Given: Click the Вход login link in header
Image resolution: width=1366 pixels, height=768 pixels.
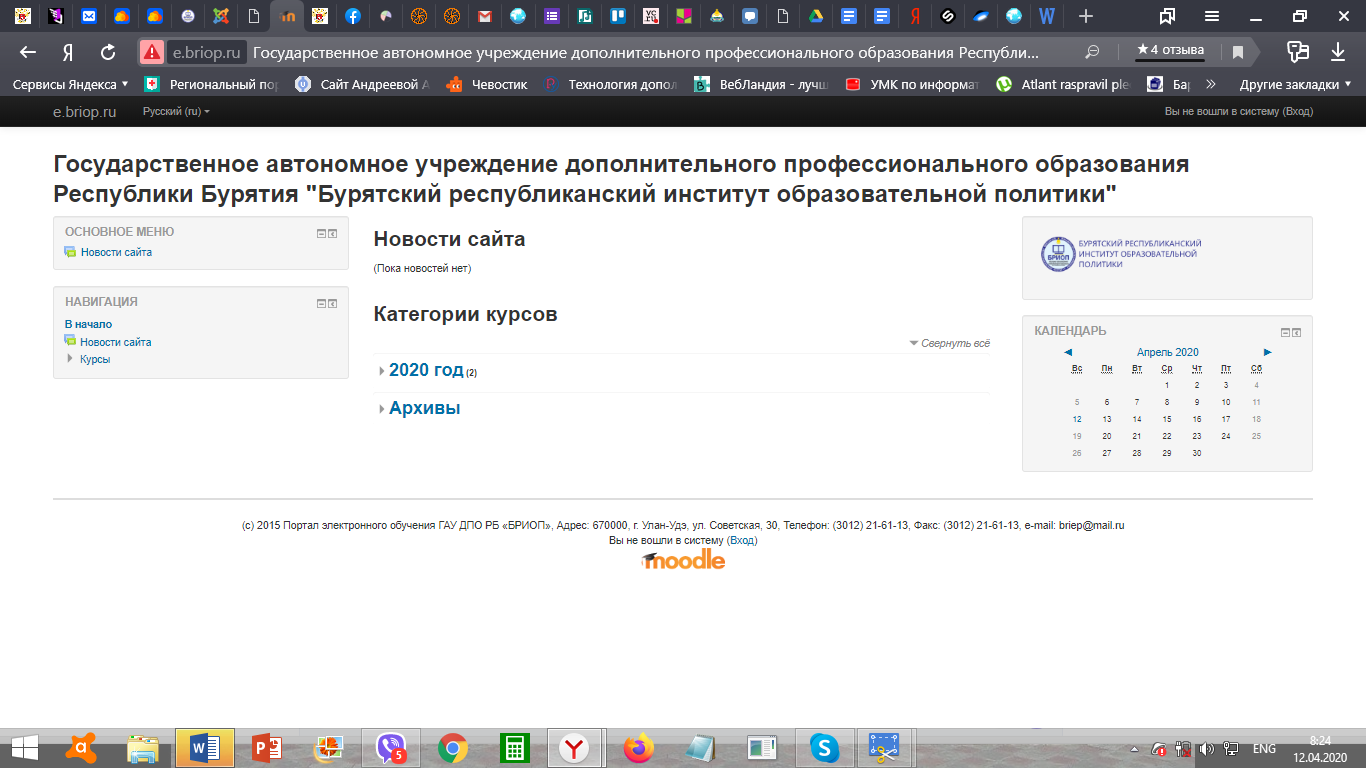Looking at the screenshot, I should click(1297, 112).
